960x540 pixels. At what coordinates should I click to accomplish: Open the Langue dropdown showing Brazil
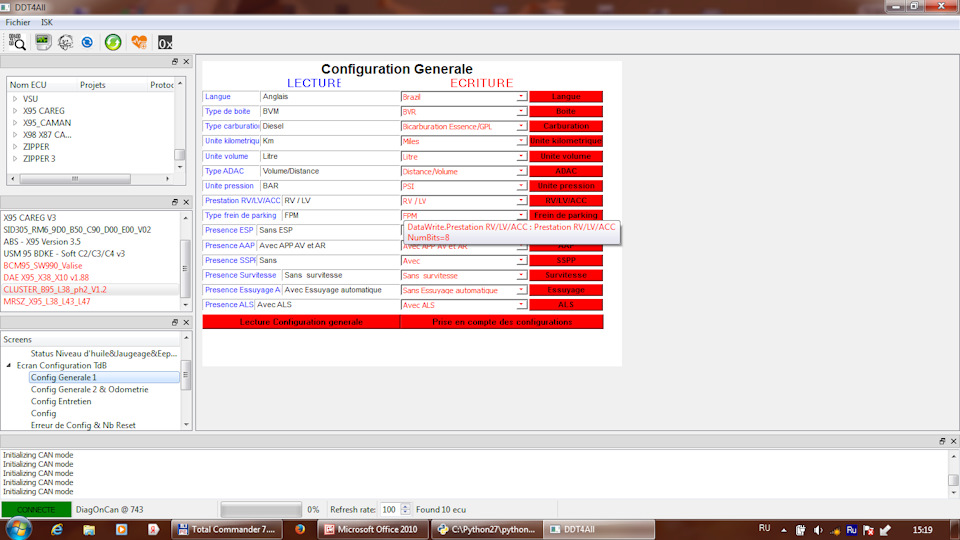tap(521, 97)
